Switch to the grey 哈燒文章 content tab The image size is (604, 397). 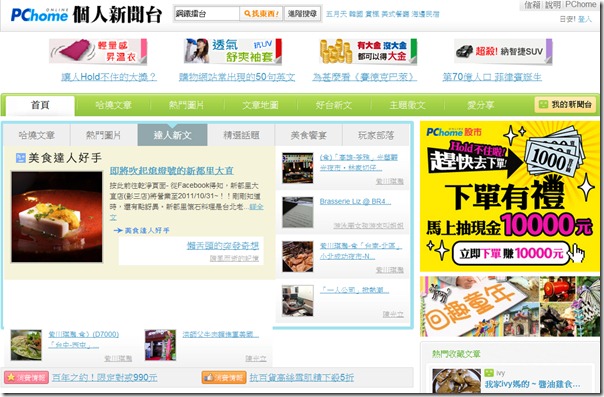pyautogui.click(x=37, y=135)
